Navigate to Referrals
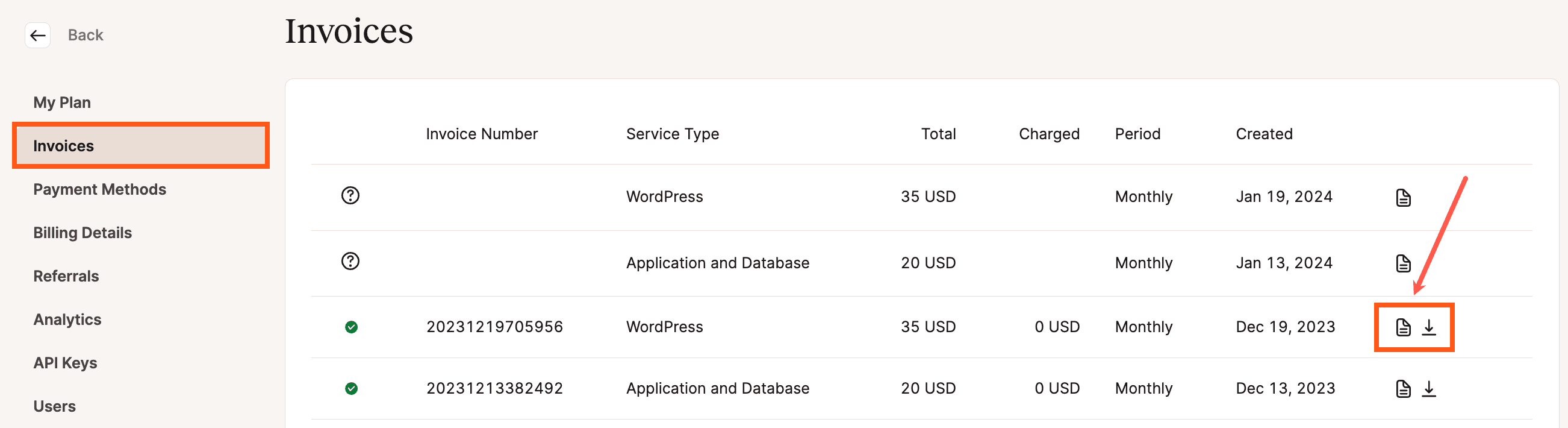This screenshot has height=428, width=1568. pyautogui.click(x=66, y=276)
